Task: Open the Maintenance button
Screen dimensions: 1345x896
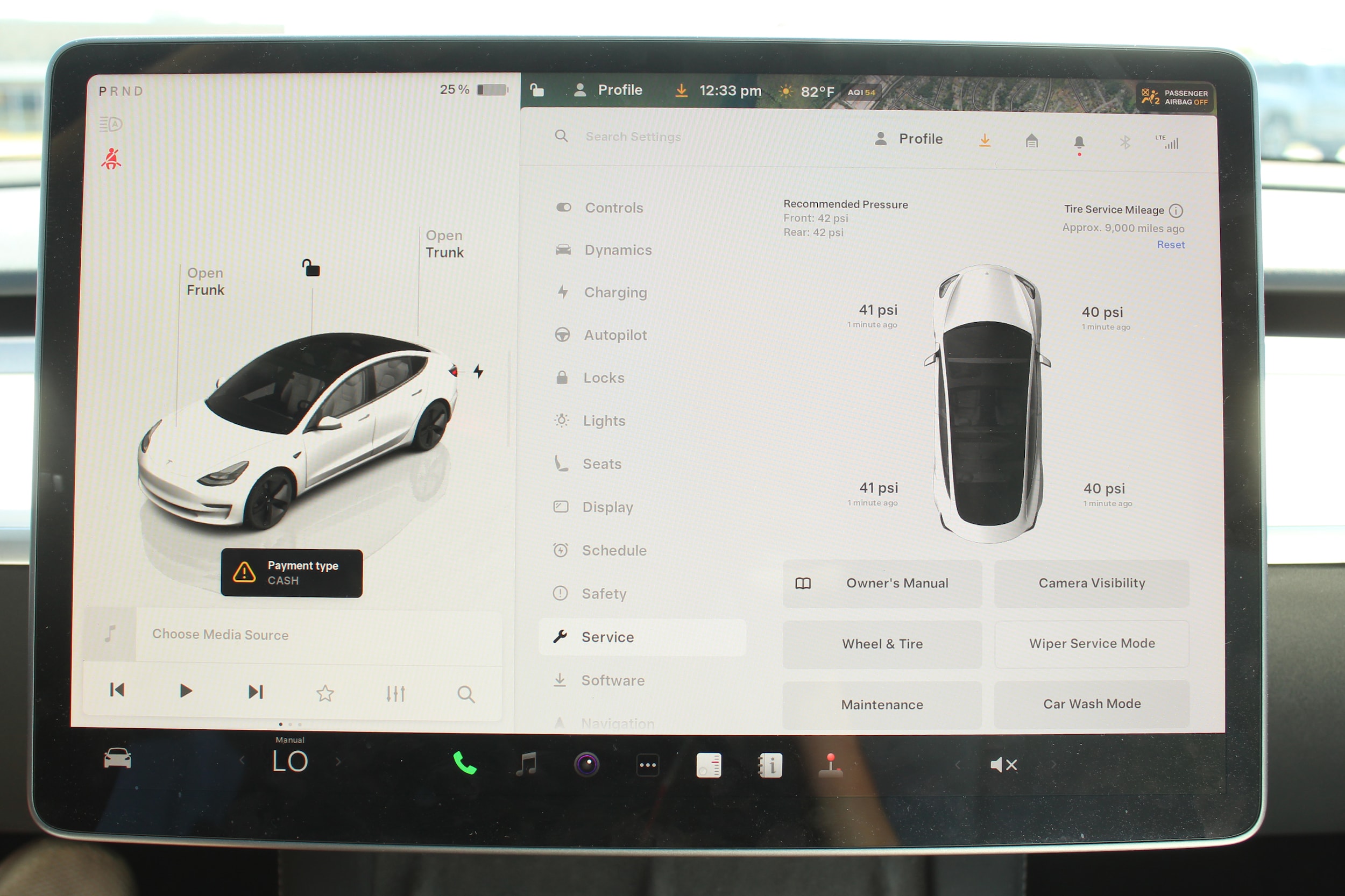Action: click(882, 705)
